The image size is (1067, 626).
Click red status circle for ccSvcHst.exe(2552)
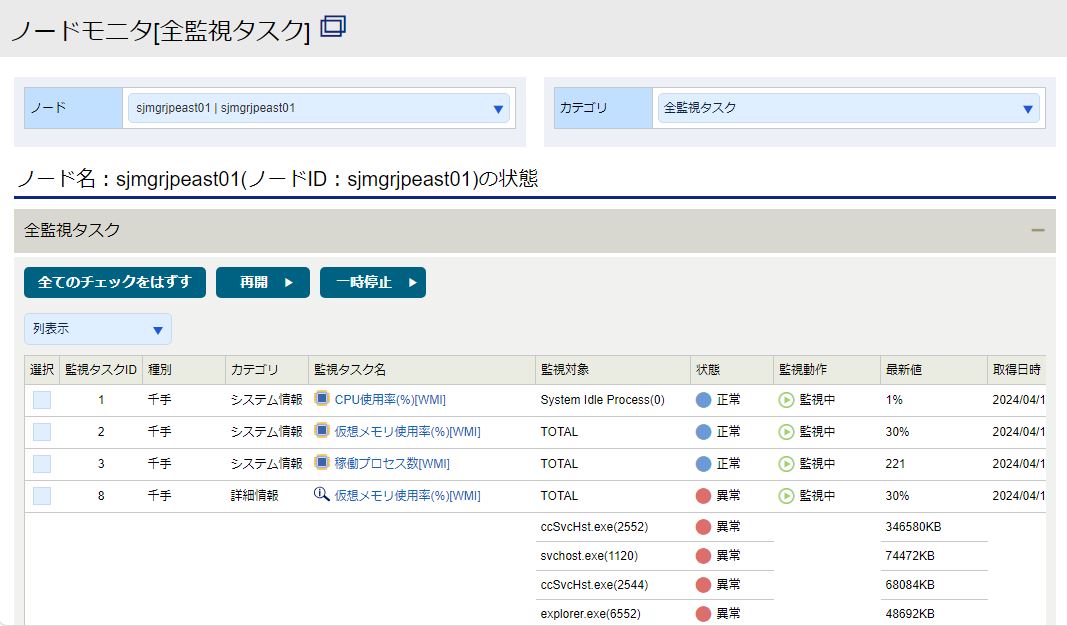(x=704, y=527)
